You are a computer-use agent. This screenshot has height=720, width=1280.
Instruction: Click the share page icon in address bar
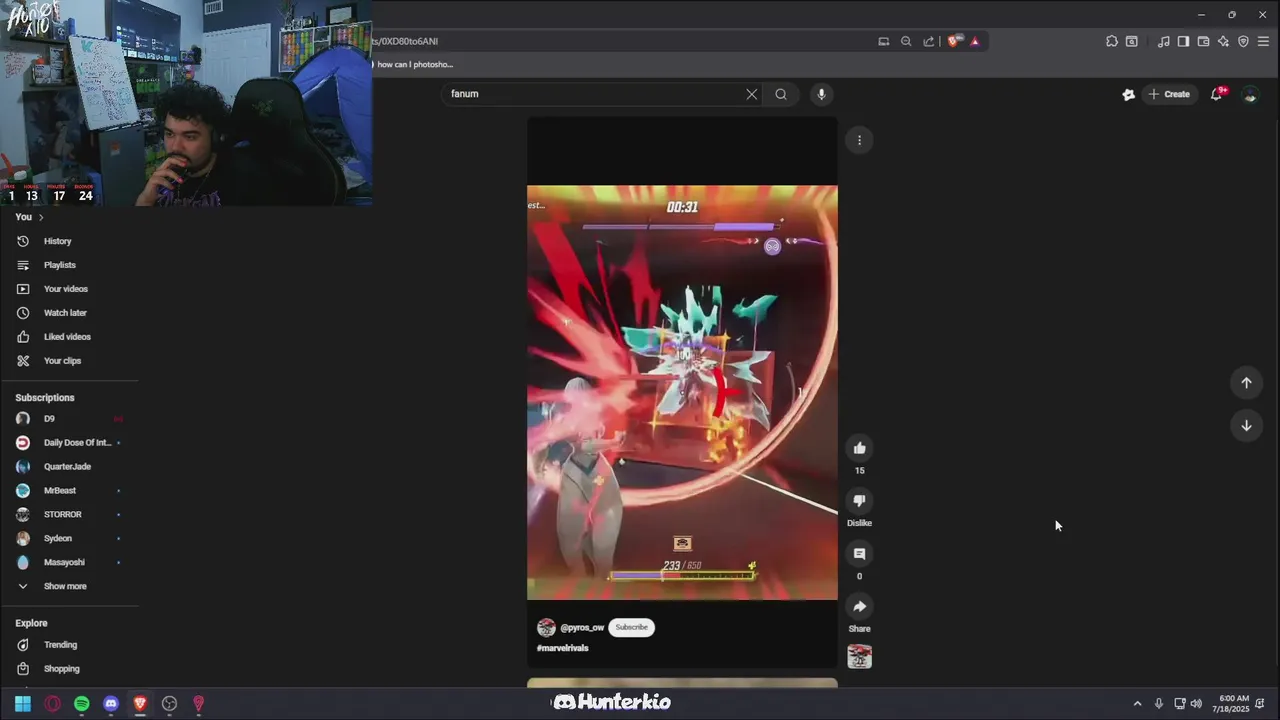(x=929, y=41)
